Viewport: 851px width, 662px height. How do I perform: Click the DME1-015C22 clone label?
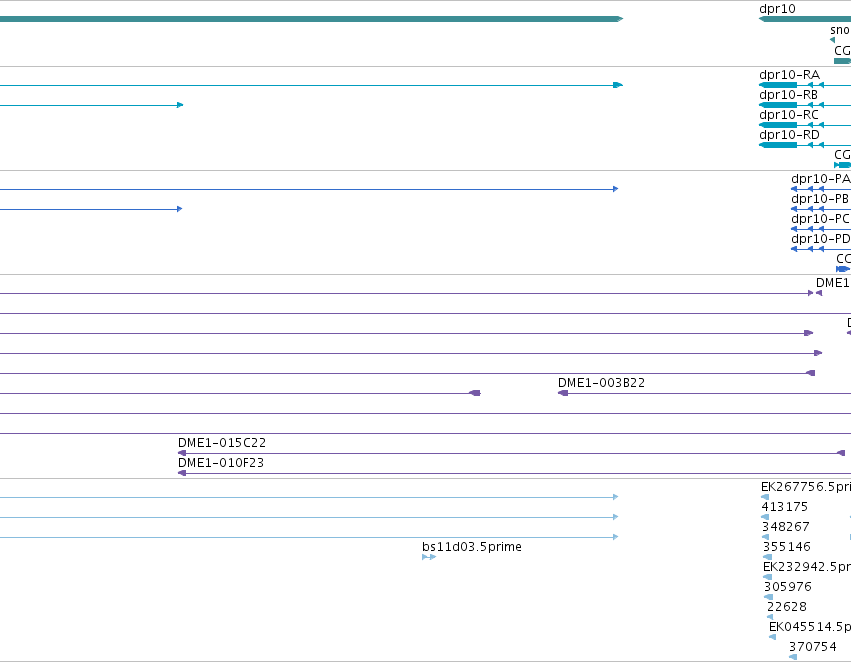[x=222, y=443]
